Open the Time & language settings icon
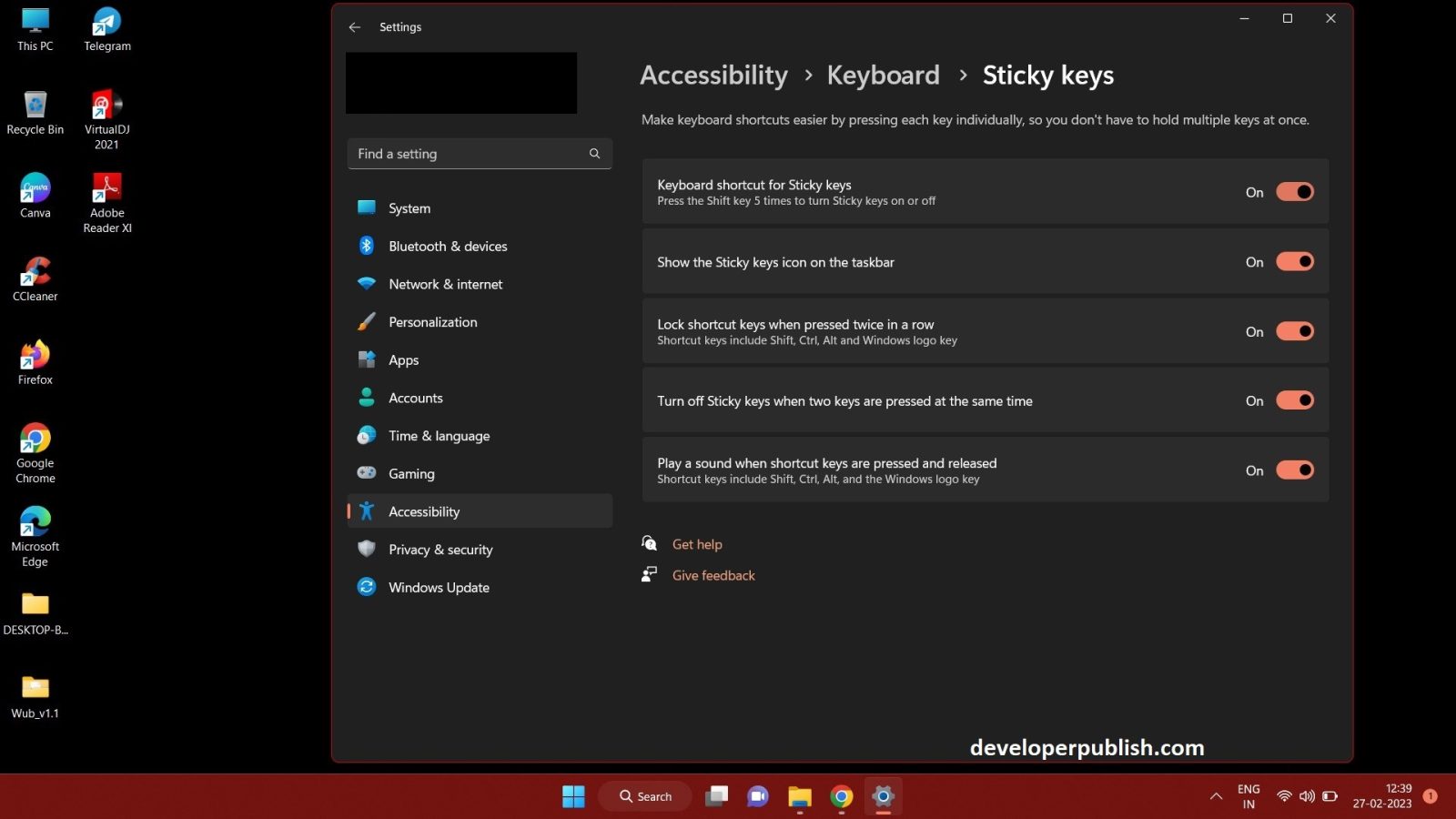1456x819 pixels. click(x=367, y=435)
